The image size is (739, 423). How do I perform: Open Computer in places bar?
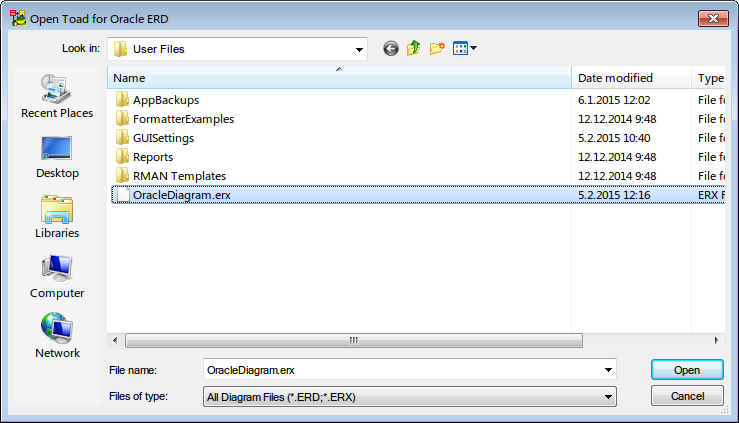[x=57, y=277]
